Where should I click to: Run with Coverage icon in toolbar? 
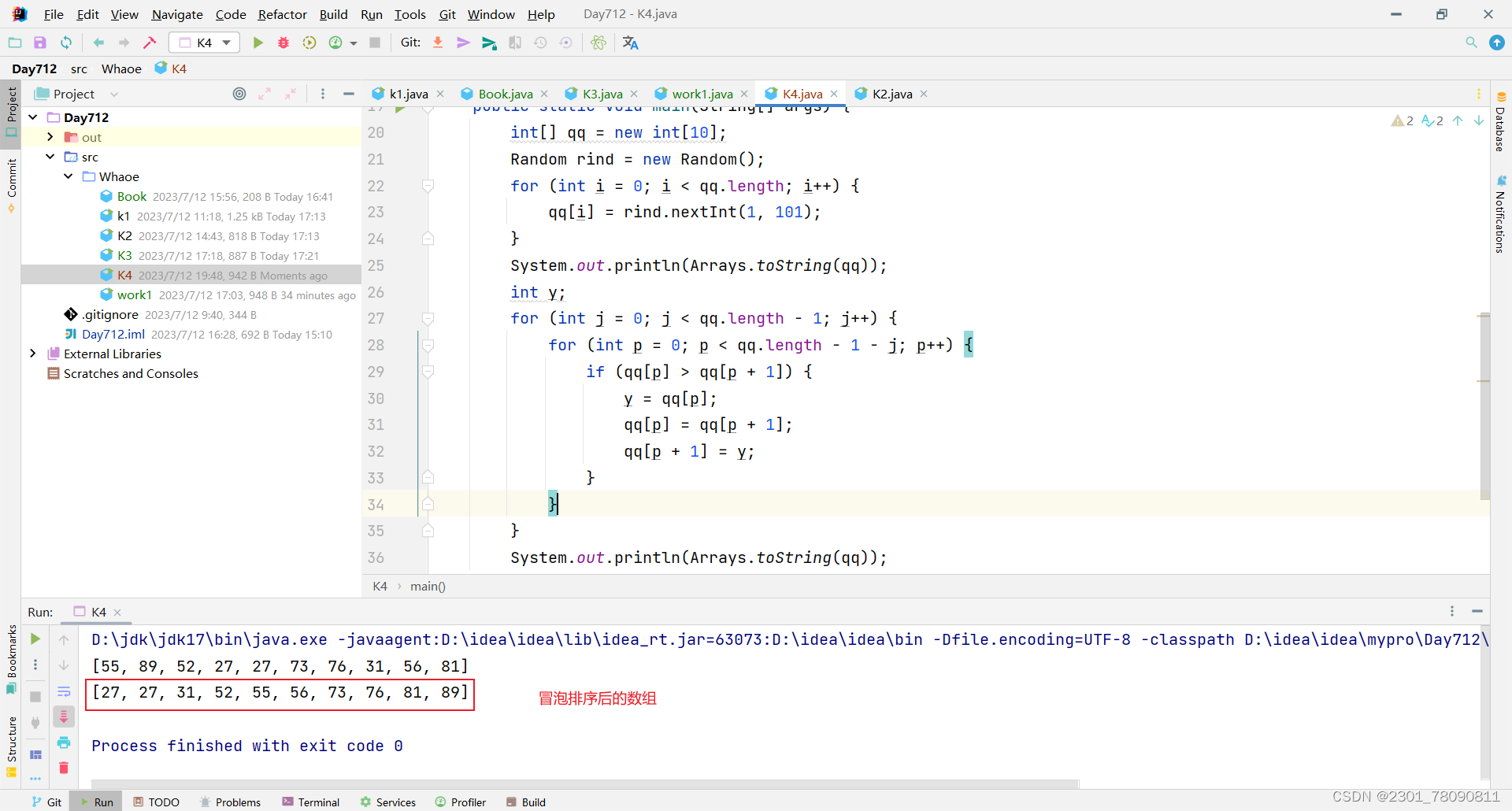click(x=309, y=43)
